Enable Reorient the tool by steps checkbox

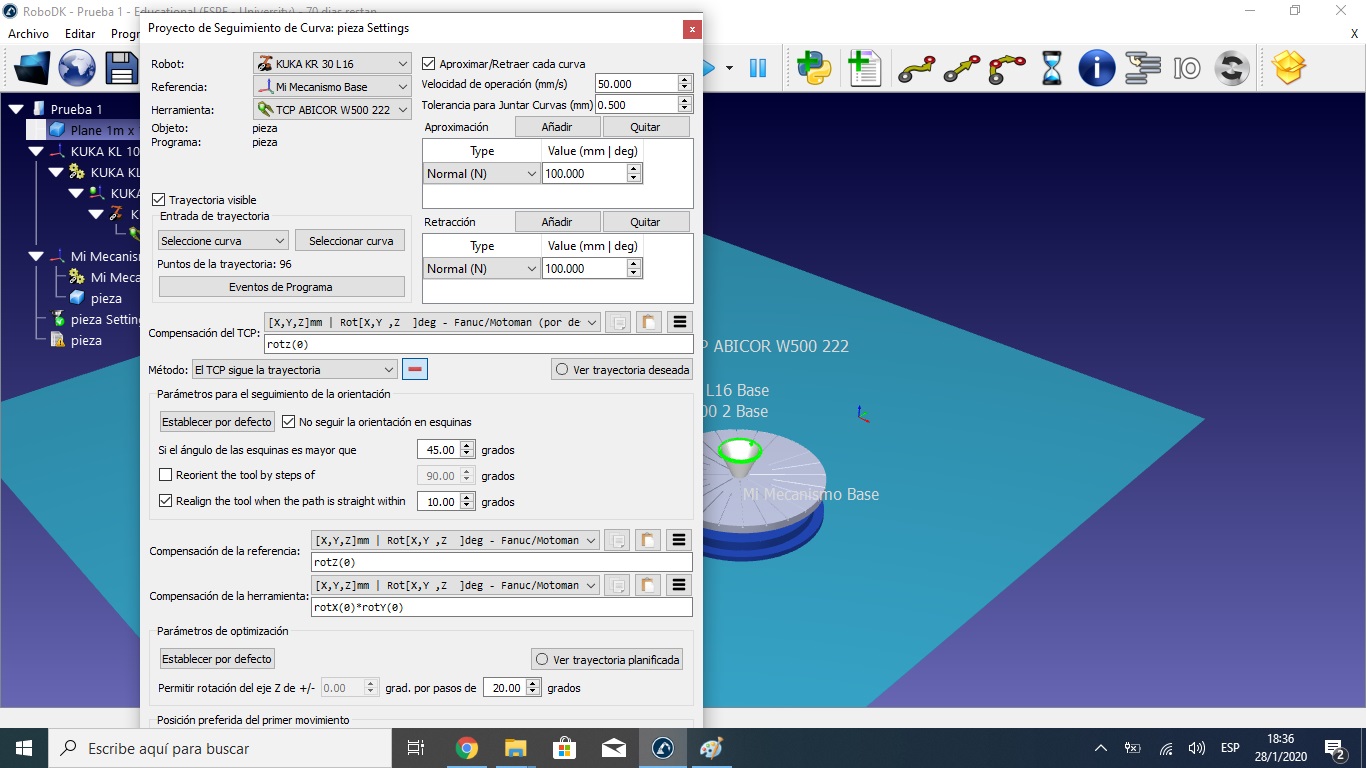(166, 475)
